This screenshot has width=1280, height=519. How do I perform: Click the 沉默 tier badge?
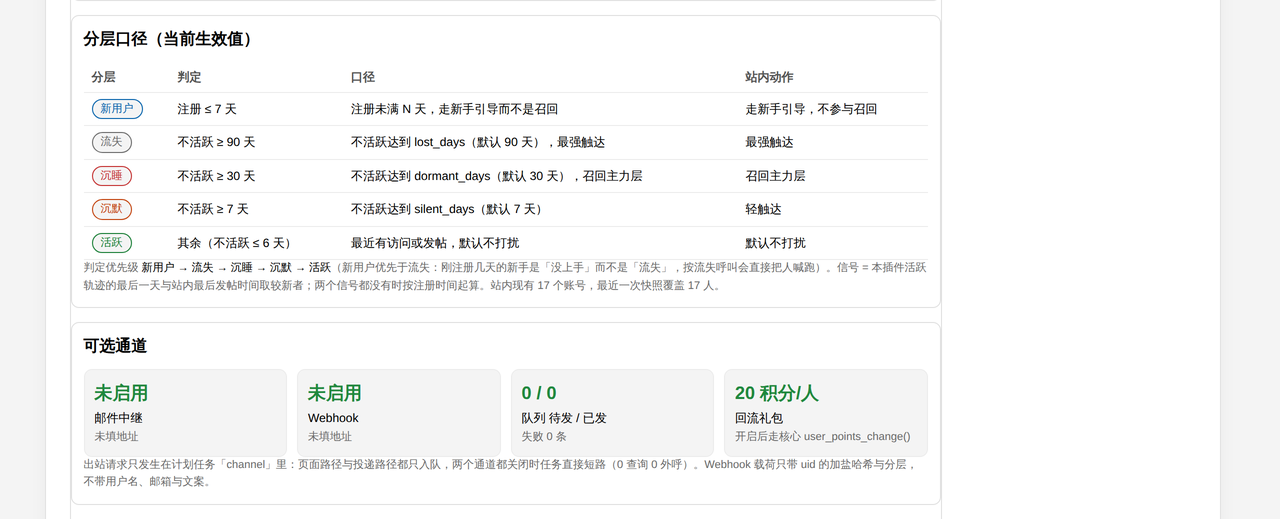coord(111,209)
